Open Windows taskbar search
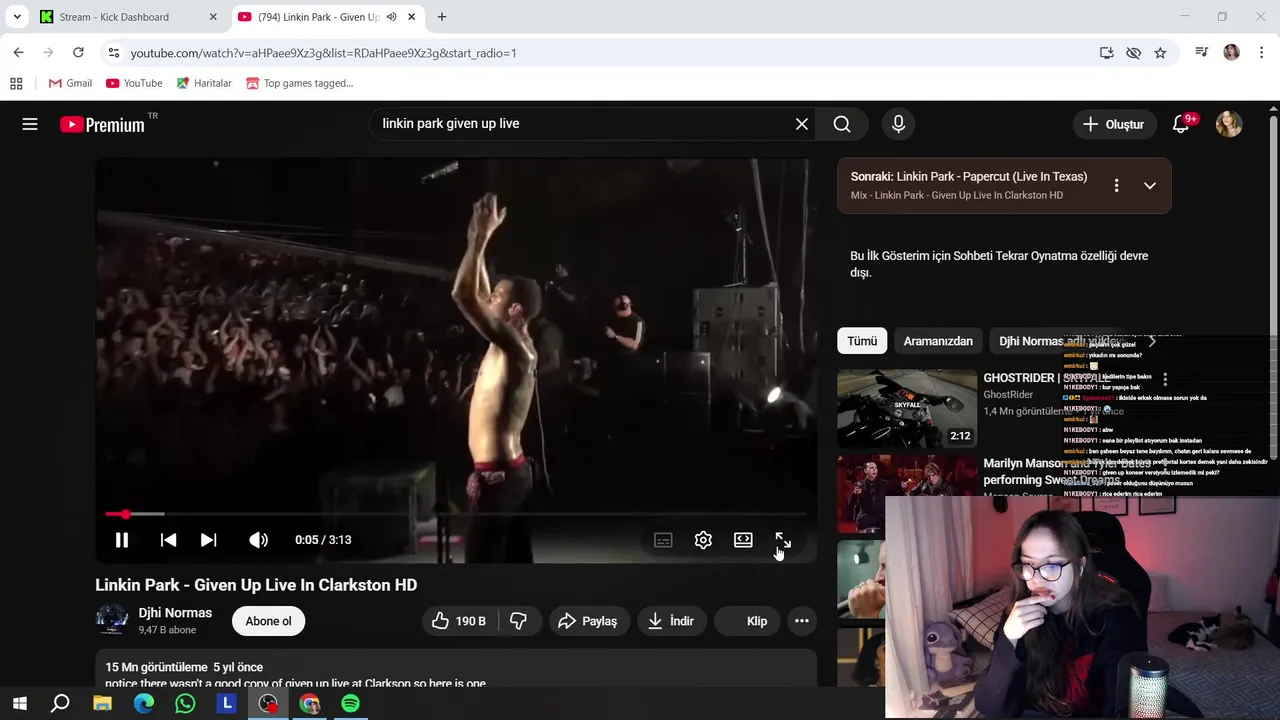Screen dimensions: 1280x720 60,704
